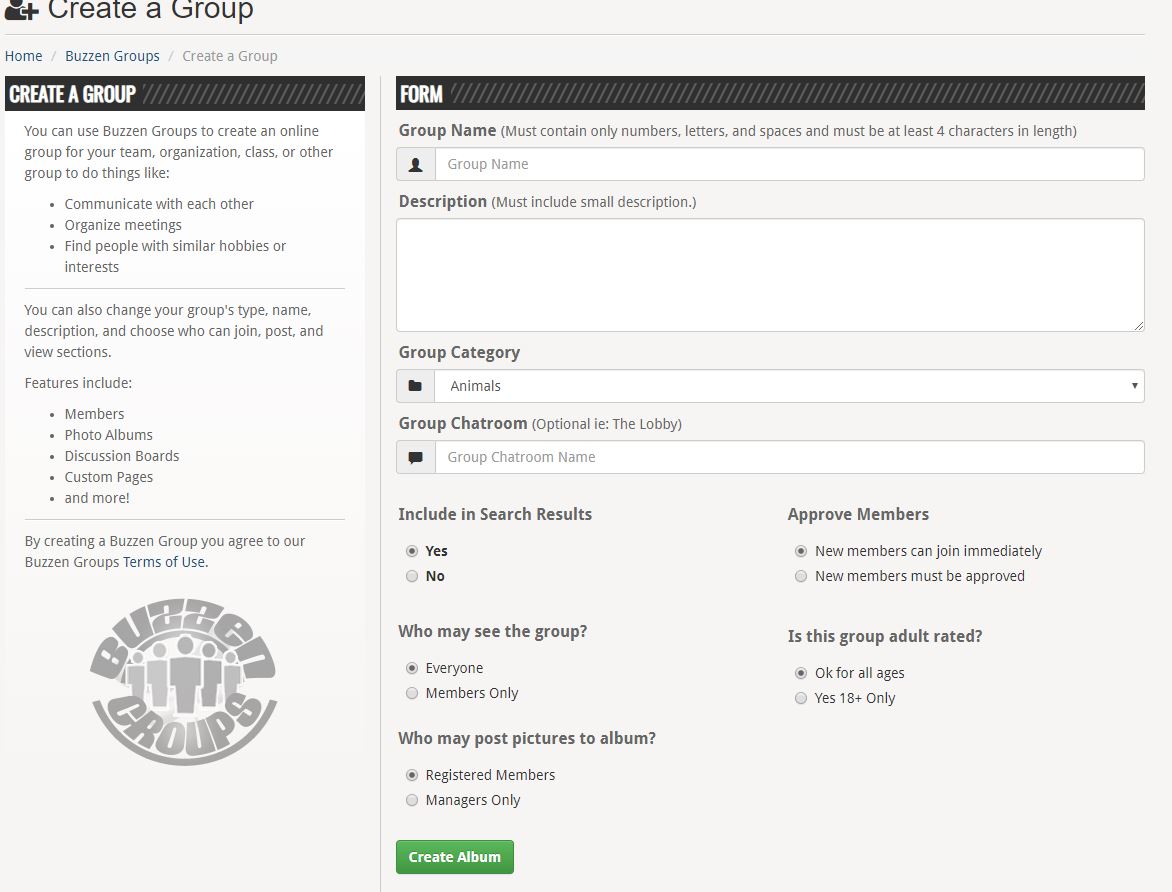Click the 'Include in Search Results' heading
The width and height of the screenshot is (1172, 892).
coord(495,514)
